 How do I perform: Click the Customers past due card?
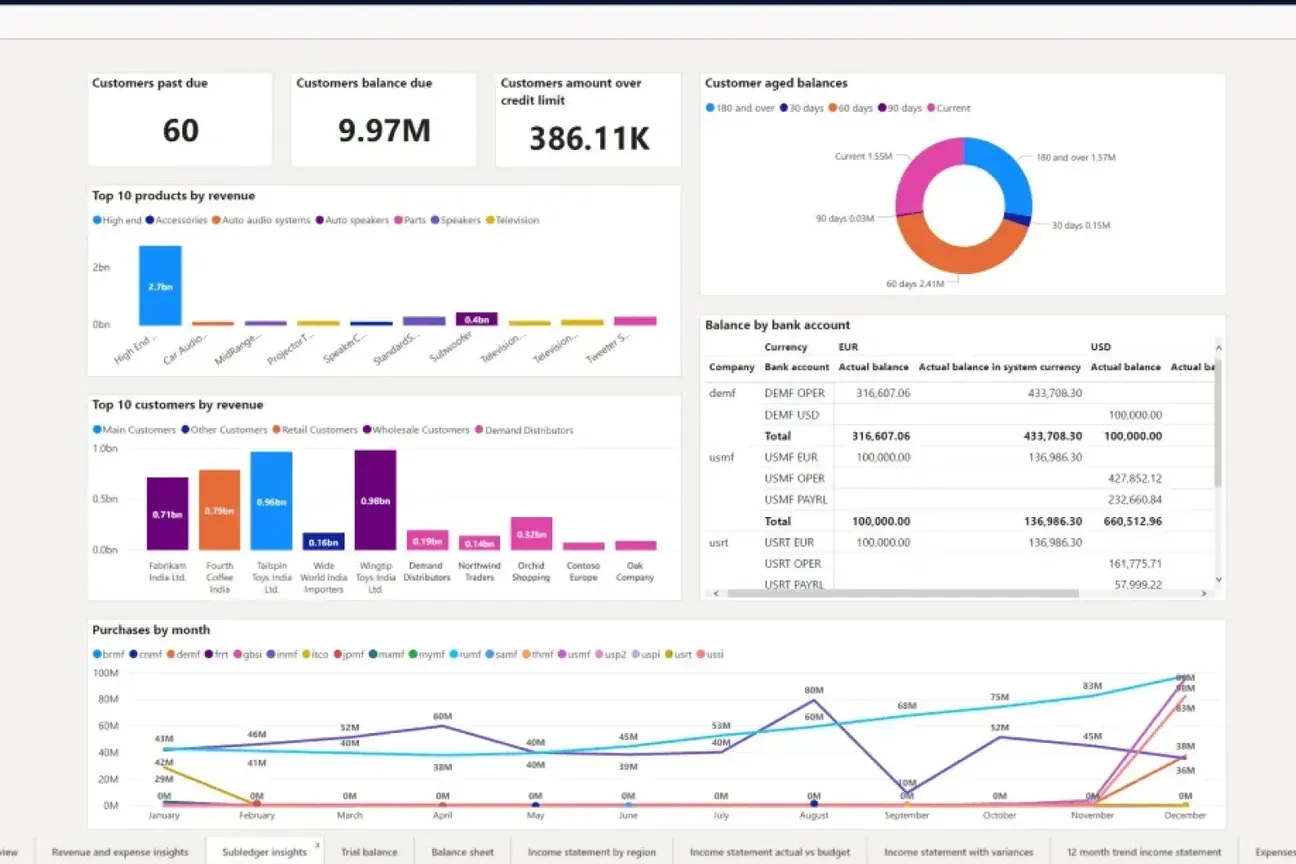pos(180,120)
